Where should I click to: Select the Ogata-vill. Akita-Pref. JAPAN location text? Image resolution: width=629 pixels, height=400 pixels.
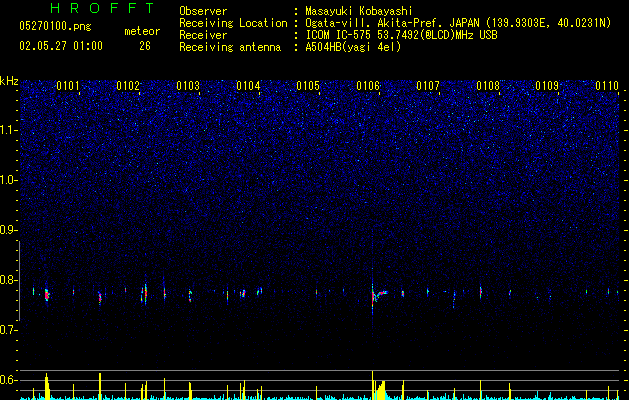click(x=458, y=23)
